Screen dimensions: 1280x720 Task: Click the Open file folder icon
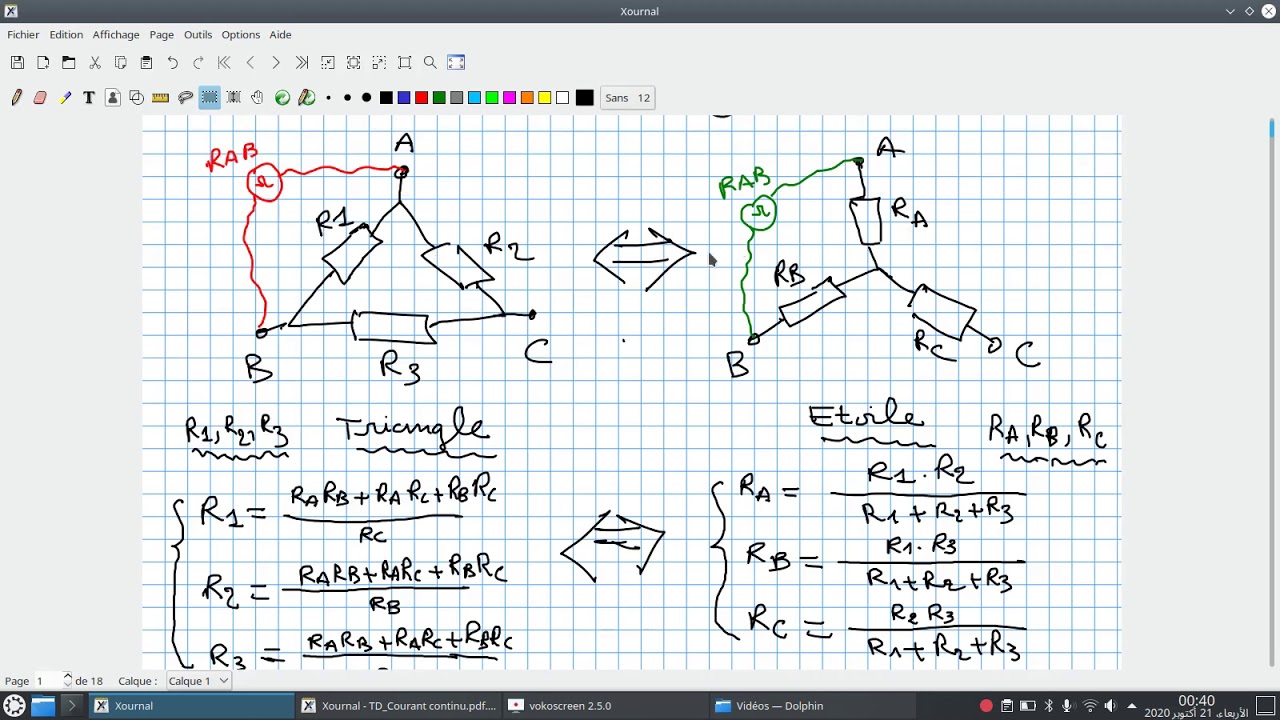pyautogui.click(x=69, y=62)
